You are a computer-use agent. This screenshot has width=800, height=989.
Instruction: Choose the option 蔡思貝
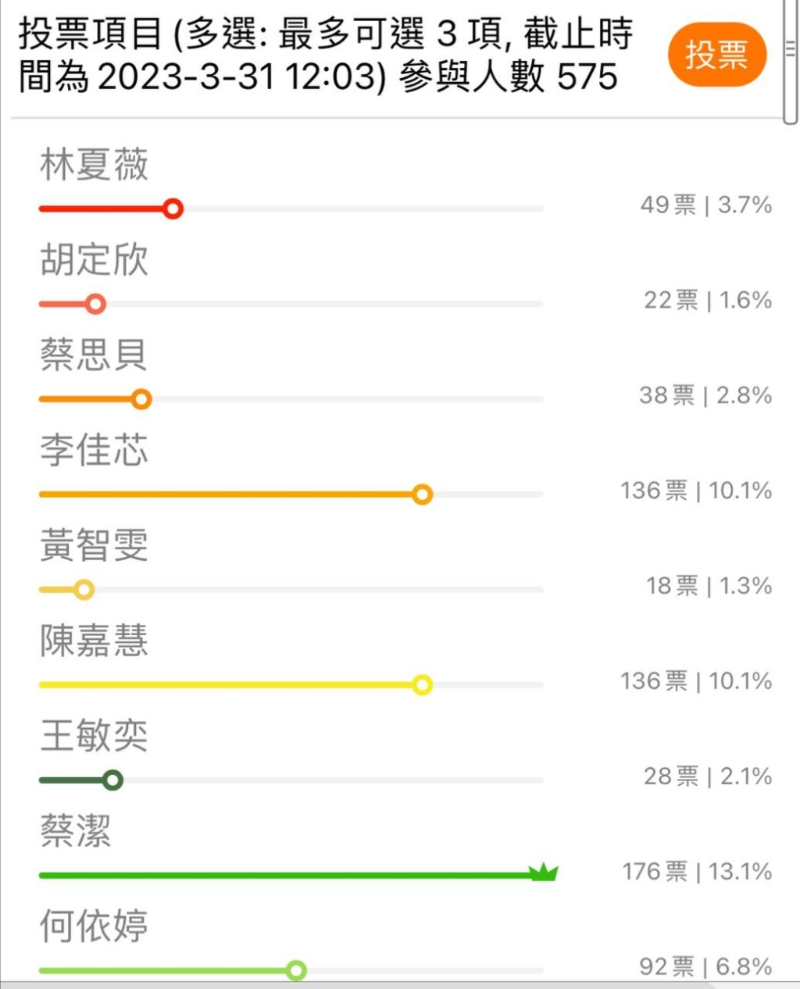(x=94, y=356)
